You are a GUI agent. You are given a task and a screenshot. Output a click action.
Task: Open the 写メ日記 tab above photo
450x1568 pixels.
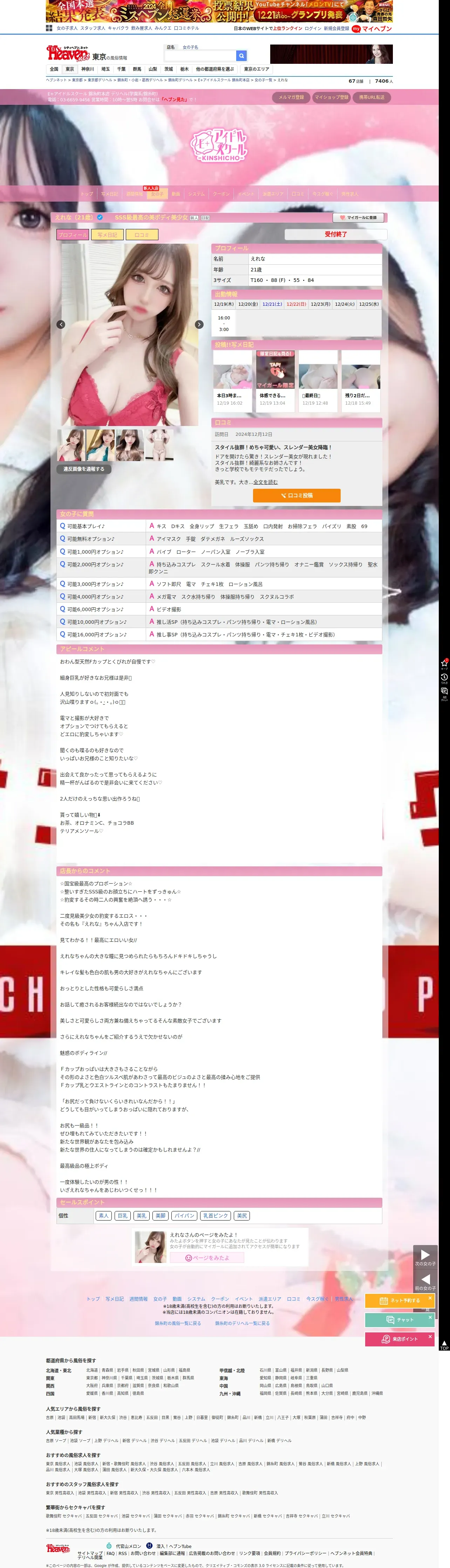point(107,234)
